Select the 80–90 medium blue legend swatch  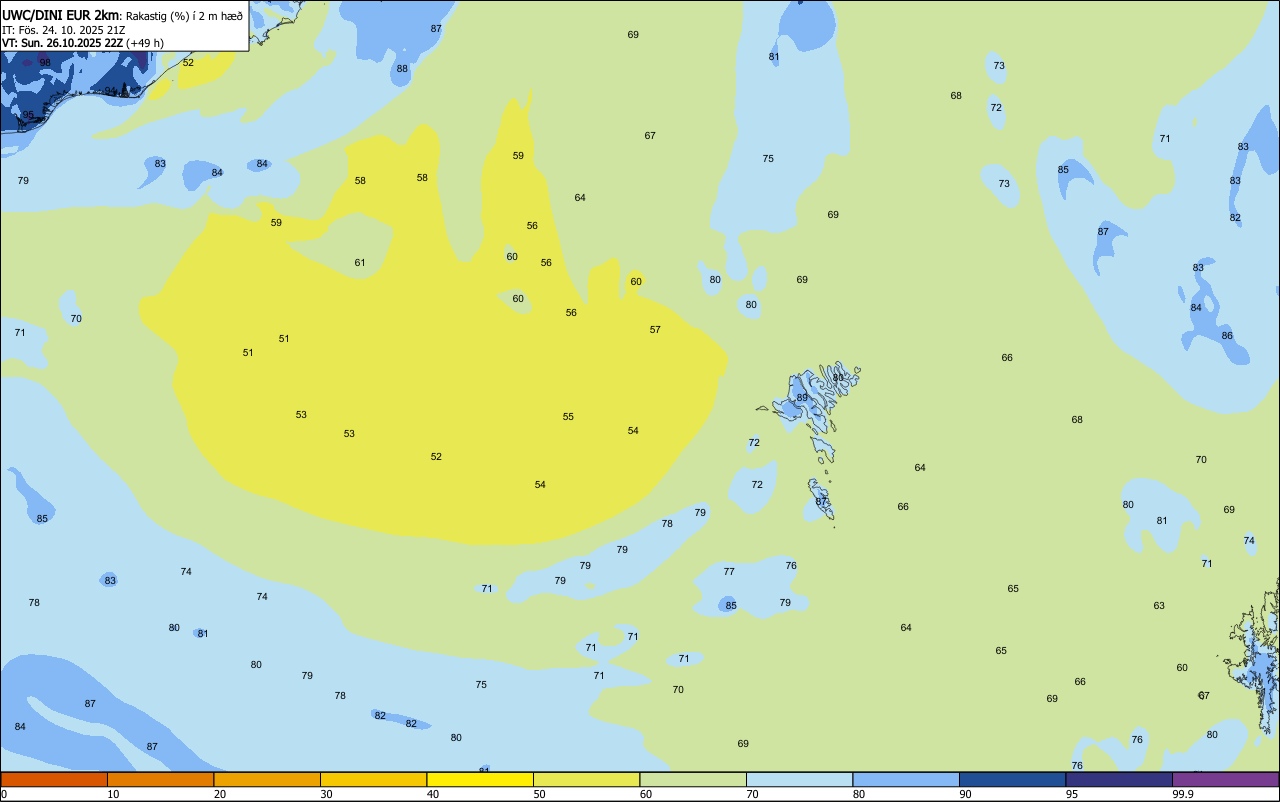tap(906, 779)
